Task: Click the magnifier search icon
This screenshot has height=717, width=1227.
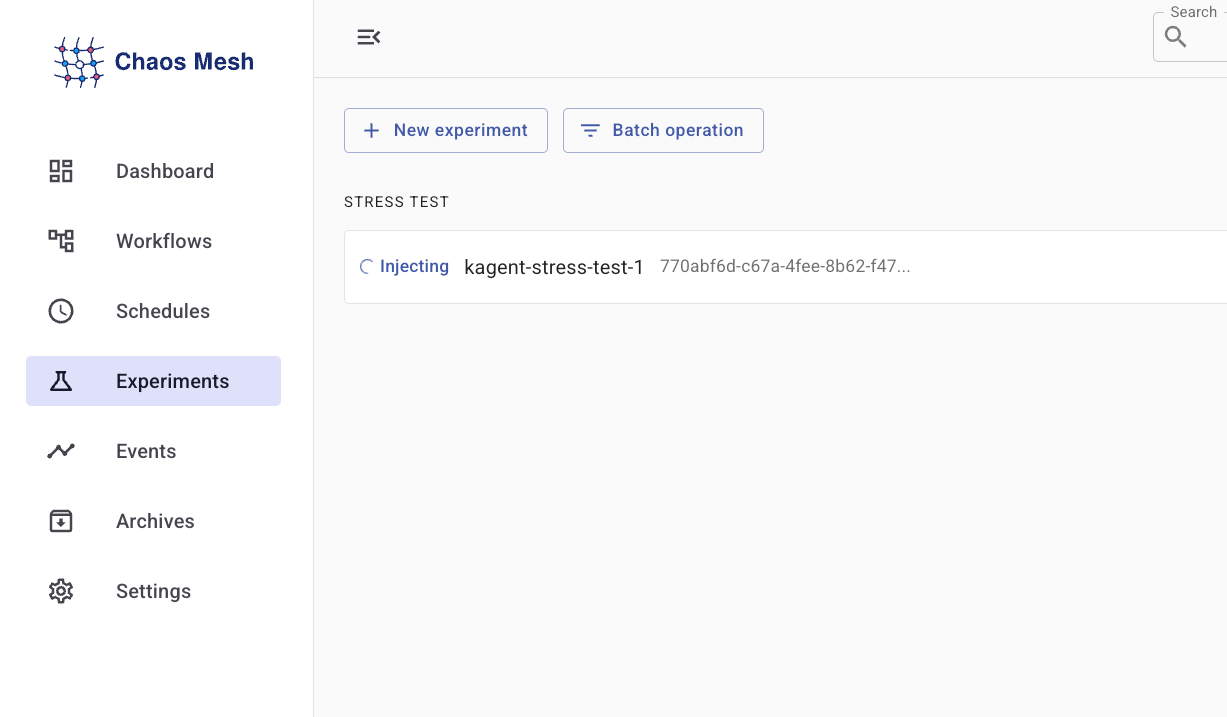Action: pos(1176,38)
